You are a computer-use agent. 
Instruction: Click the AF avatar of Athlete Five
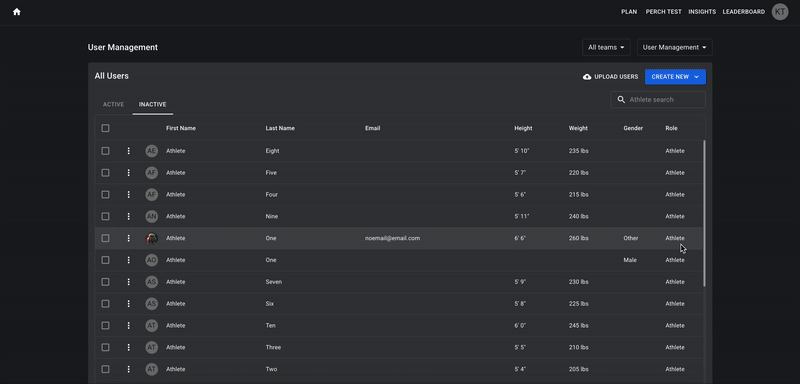pos(152,173)
